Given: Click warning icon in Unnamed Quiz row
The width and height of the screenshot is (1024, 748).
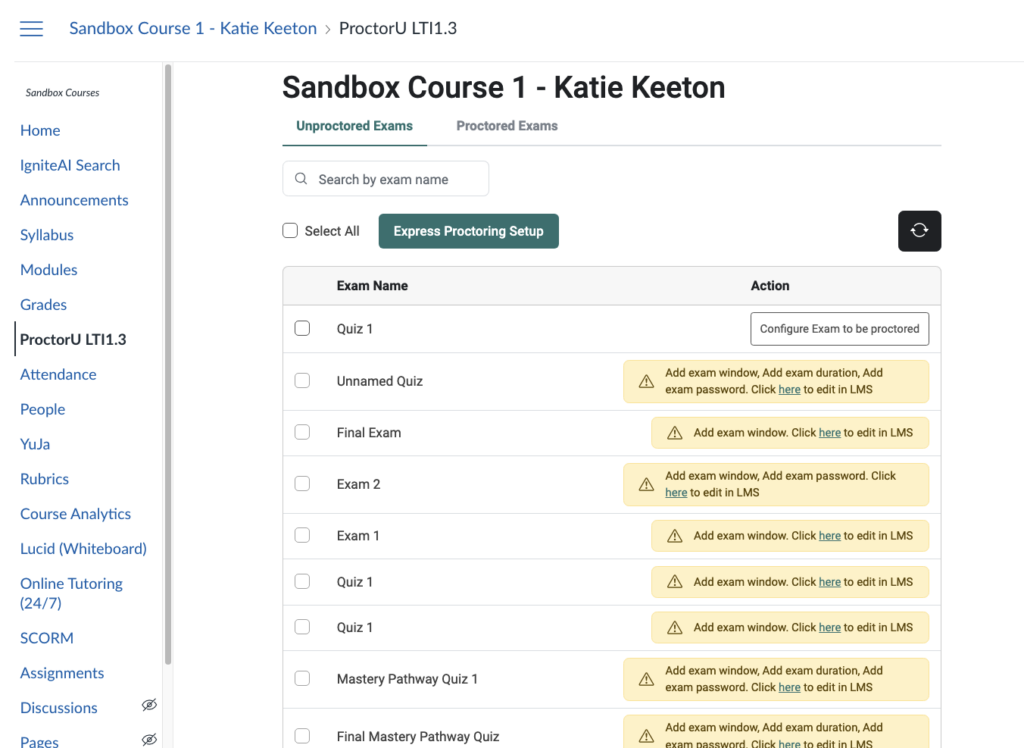Looking at the screenshot, I should tap(646, 382).
